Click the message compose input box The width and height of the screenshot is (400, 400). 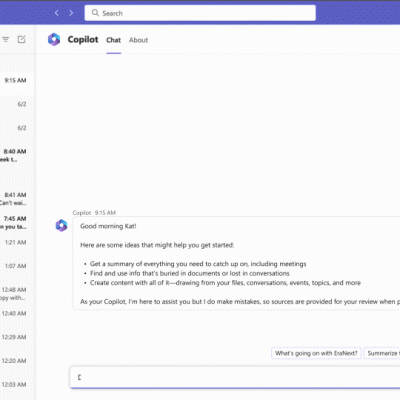(235, 377)
